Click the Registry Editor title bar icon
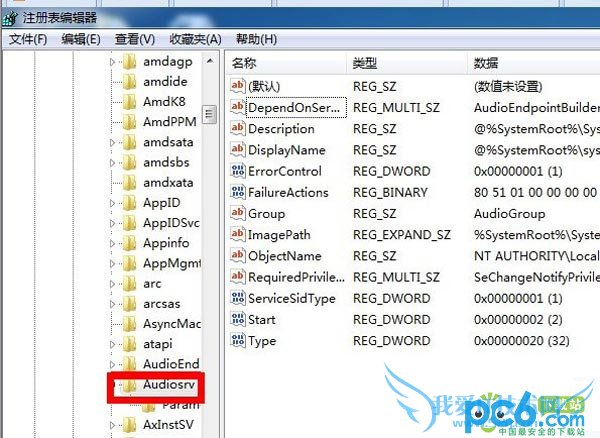 (x=10, y=18)
